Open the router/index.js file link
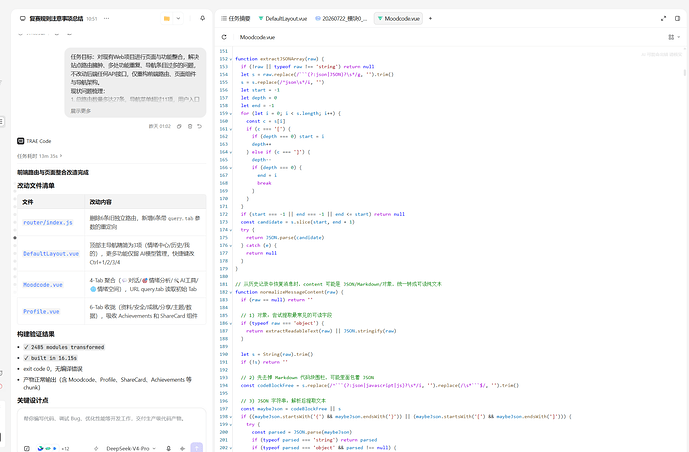 coord(48,223)
